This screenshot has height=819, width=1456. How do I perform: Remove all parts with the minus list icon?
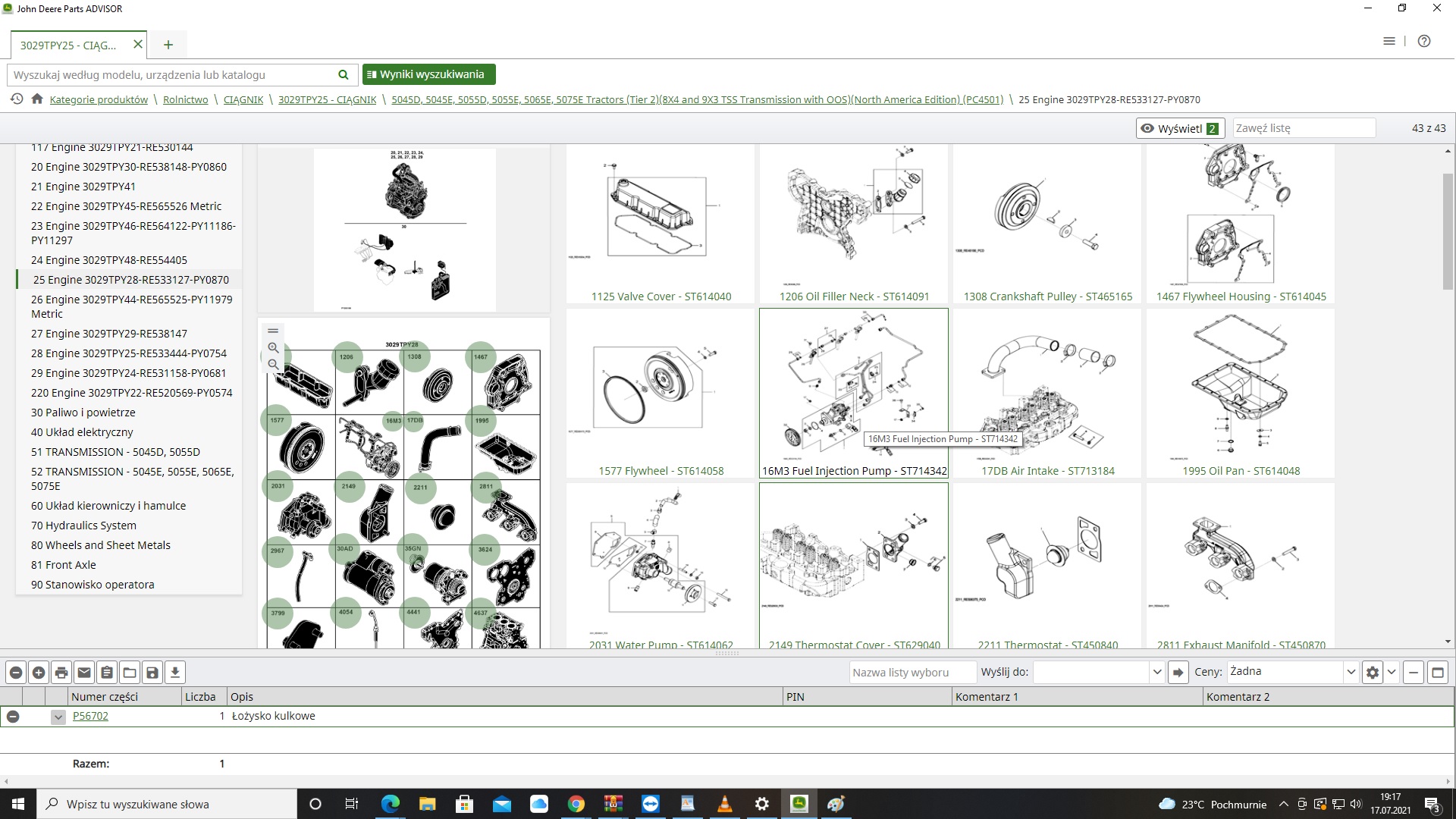(x=16, y=673)
